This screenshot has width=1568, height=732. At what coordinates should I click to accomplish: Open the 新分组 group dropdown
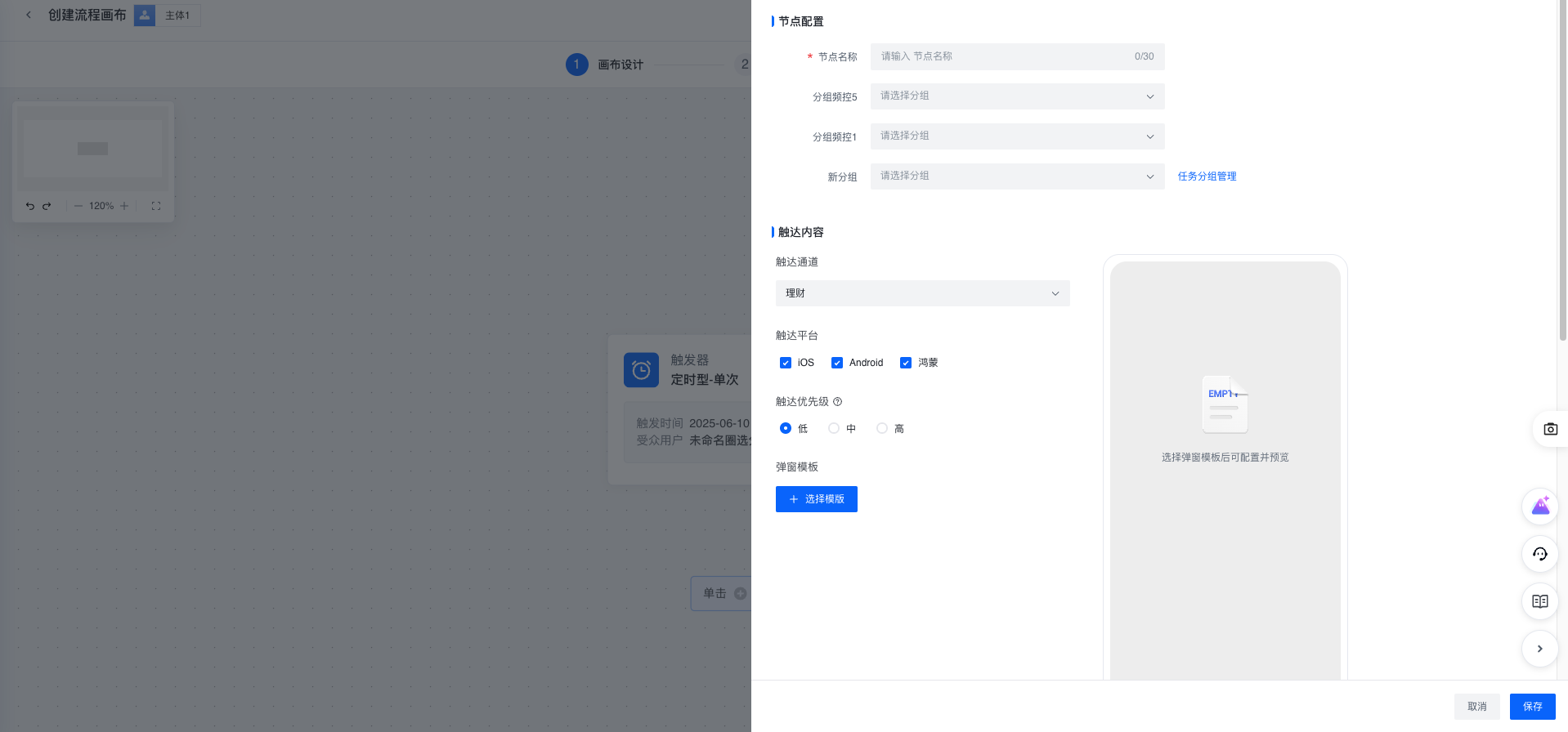(1017, 176)
